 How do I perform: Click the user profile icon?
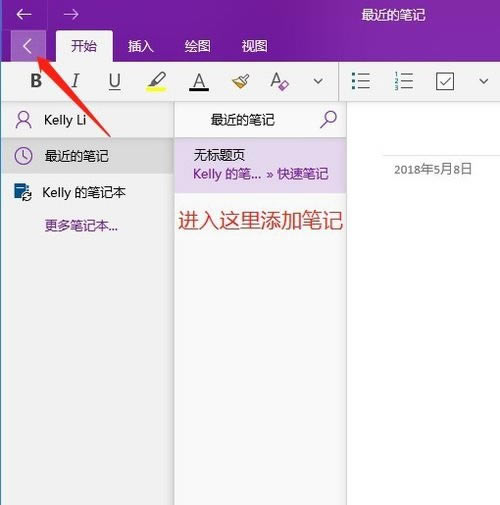[x=24, y=120]
